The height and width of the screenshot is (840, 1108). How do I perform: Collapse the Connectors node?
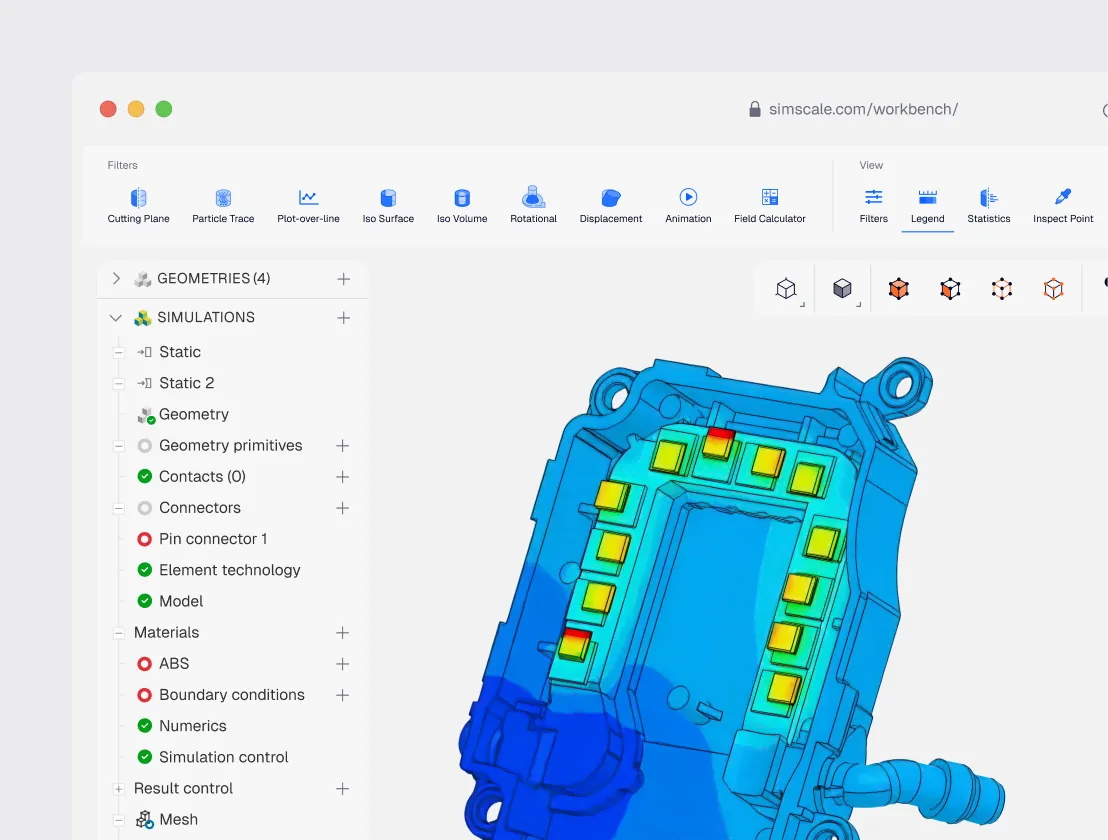click(119, 508)
